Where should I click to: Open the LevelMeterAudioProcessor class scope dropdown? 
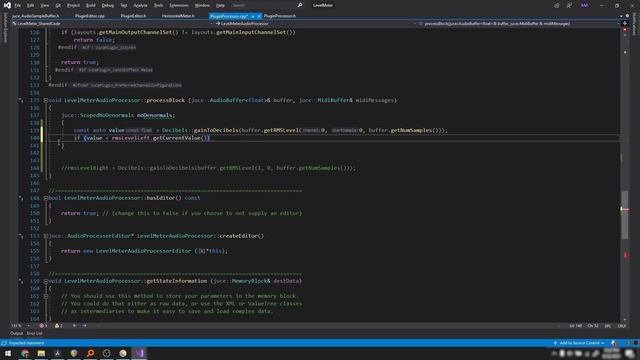coord(314,24)
